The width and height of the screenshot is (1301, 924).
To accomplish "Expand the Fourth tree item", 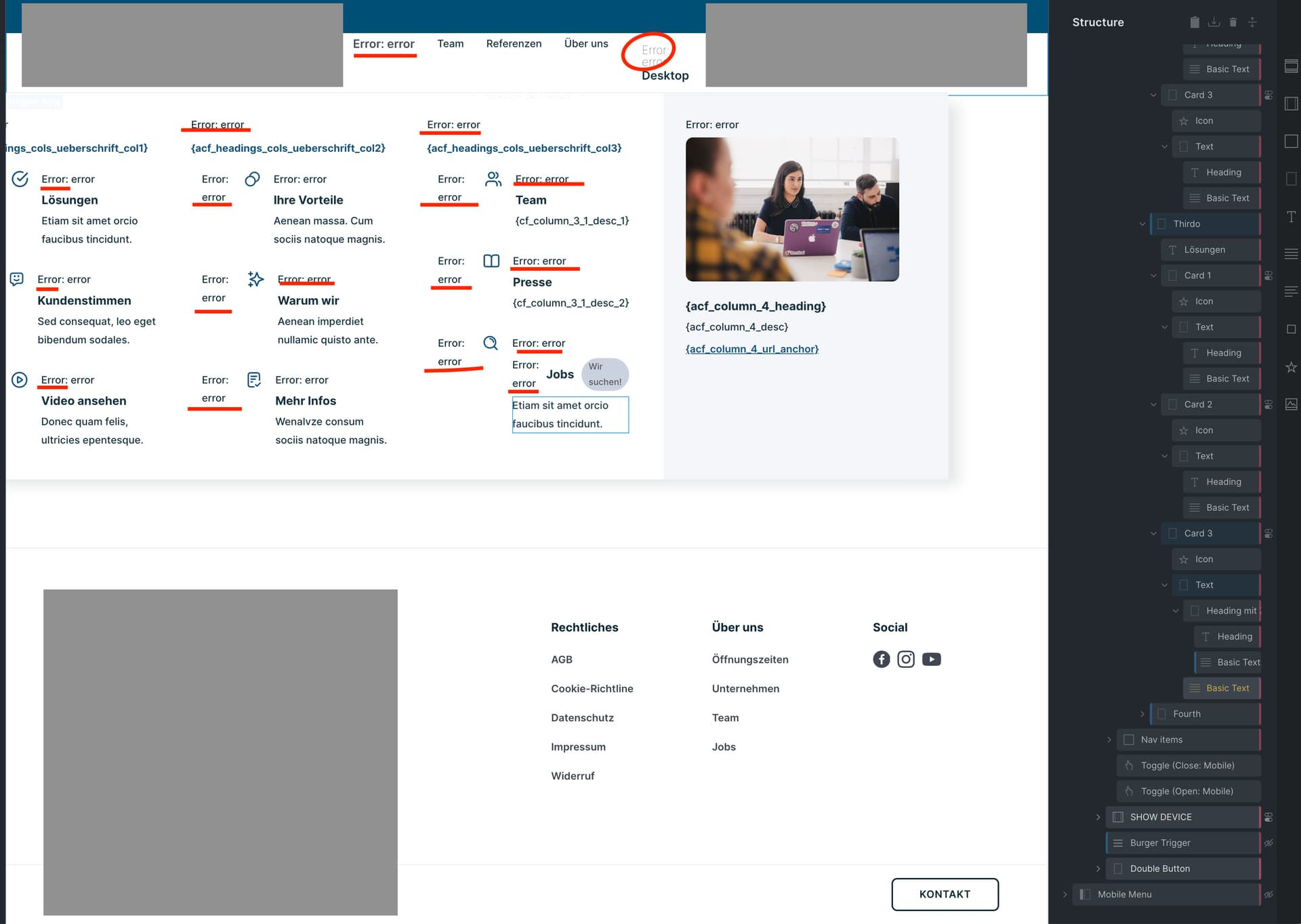I will tap(1142, 714).
